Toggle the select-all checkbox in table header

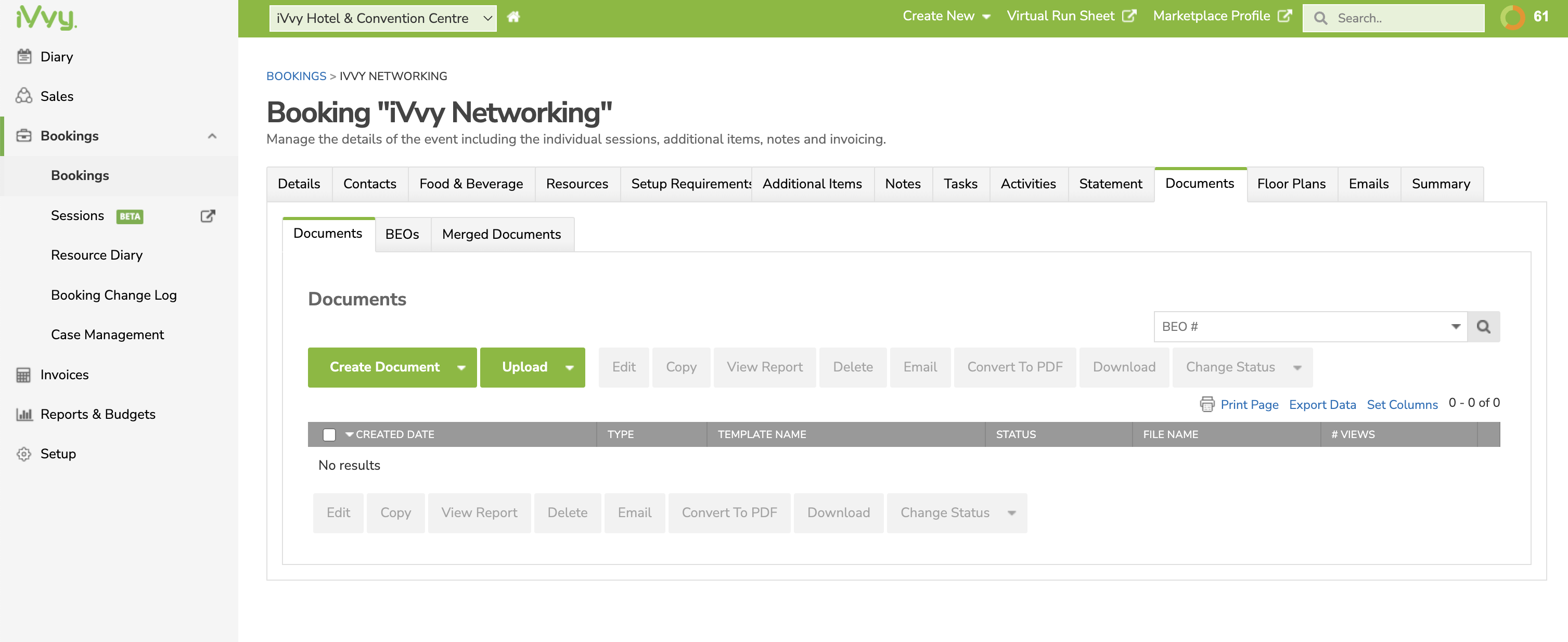coord(329,434)
